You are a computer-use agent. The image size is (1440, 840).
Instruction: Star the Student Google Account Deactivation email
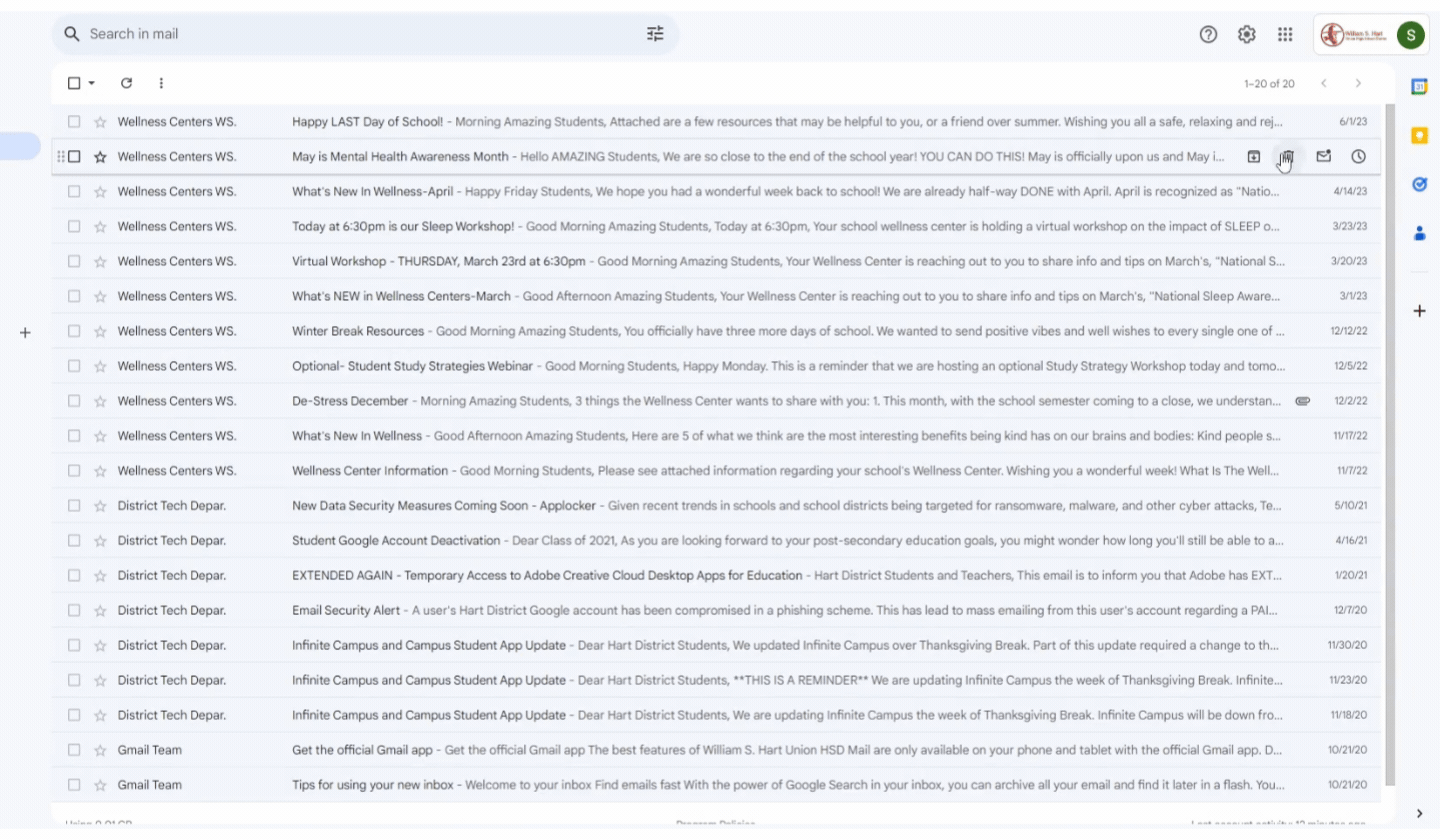click(100, 541)
